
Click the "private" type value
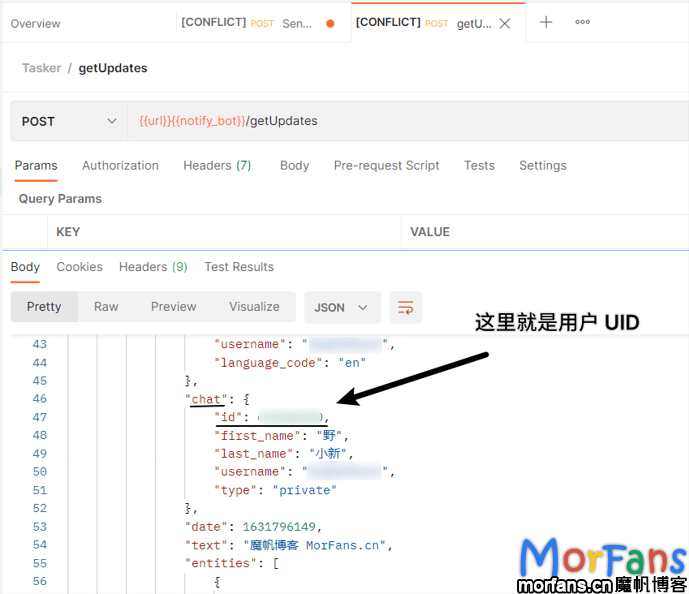pyautogui.click(x=305, y=490)
